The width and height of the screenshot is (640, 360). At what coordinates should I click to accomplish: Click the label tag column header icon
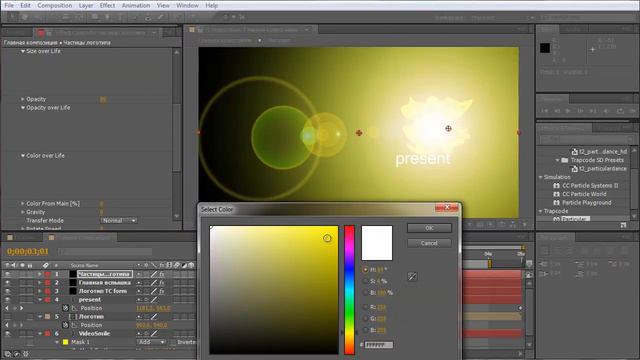[46, 266]
